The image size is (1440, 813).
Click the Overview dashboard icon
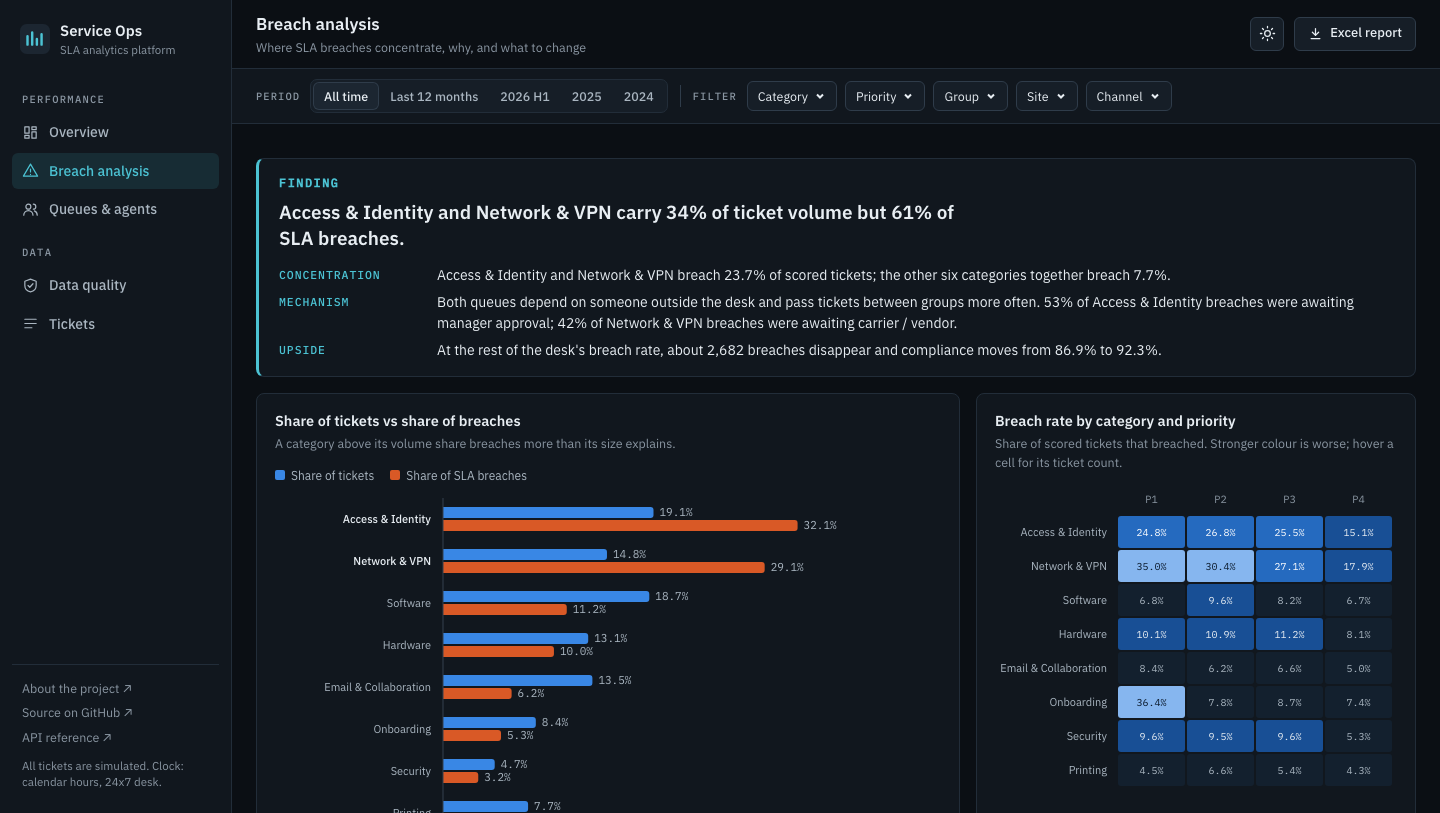click(x=30, y=132)
